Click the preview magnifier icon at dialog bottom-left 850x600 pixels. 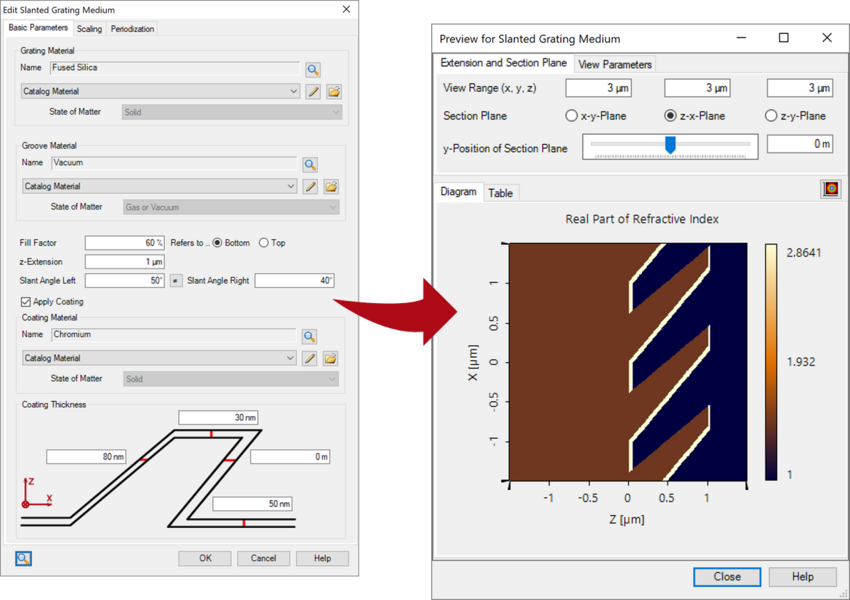(23, 559)
